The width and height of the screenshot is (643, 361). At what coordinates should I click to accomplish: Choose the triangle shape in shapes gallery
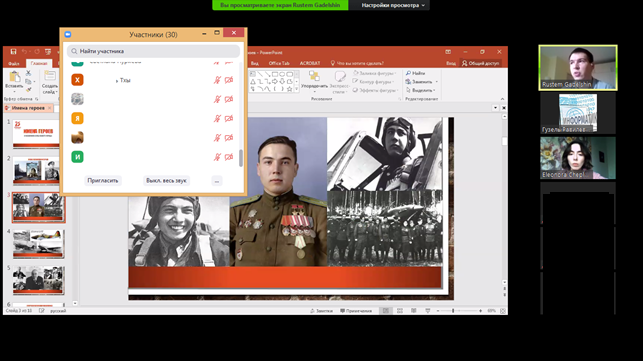(x=253, y=82)
